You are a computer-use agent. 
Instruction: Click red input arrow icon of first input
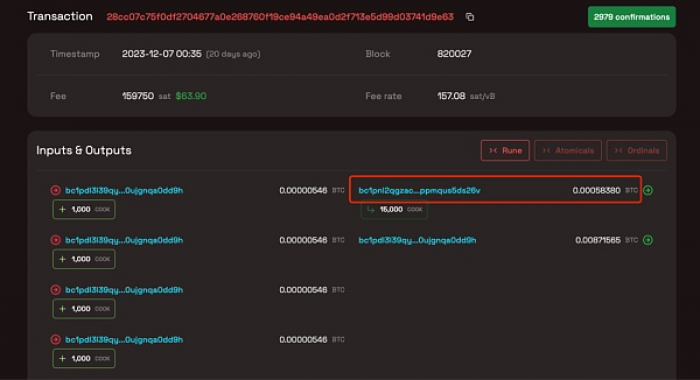coord(55,191)
